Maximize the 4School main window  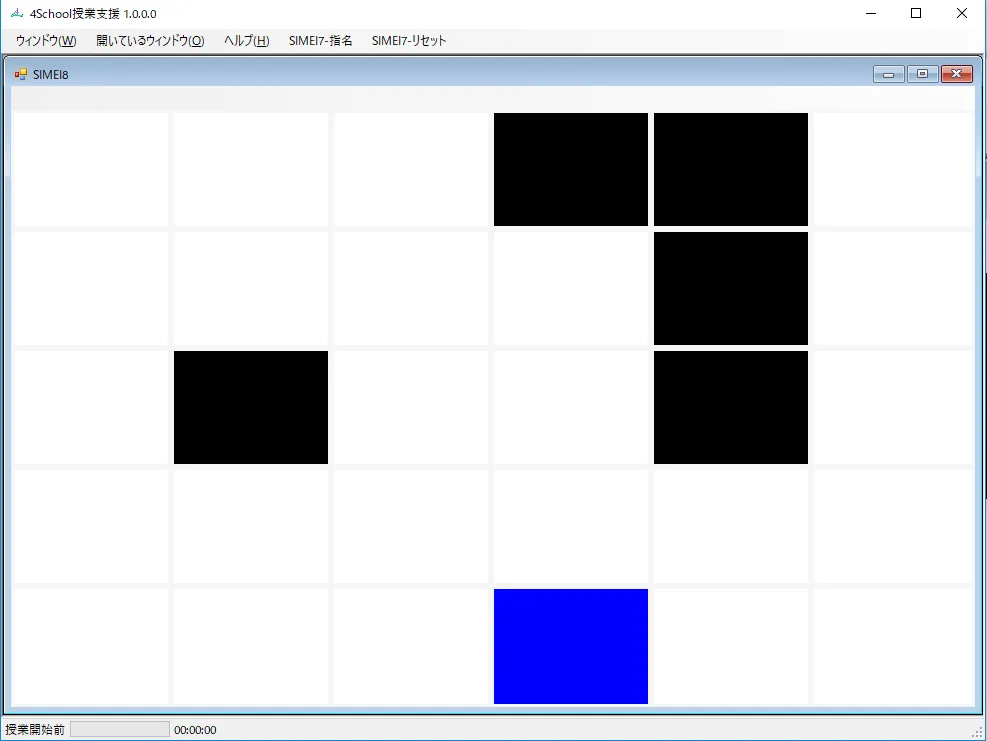coord(916,13)
